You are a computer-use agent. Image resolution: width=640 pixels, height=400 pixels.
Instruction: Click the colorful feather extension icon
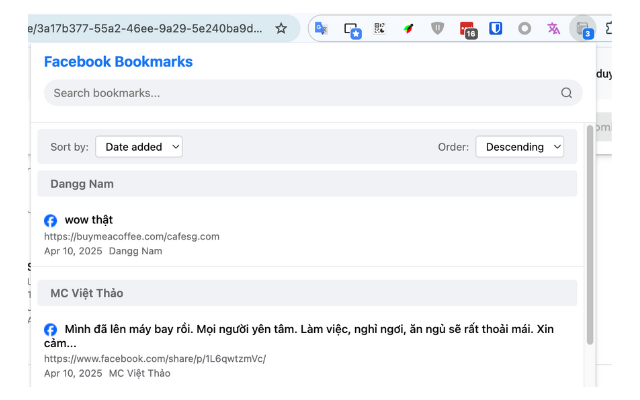[x=408, y=29]
